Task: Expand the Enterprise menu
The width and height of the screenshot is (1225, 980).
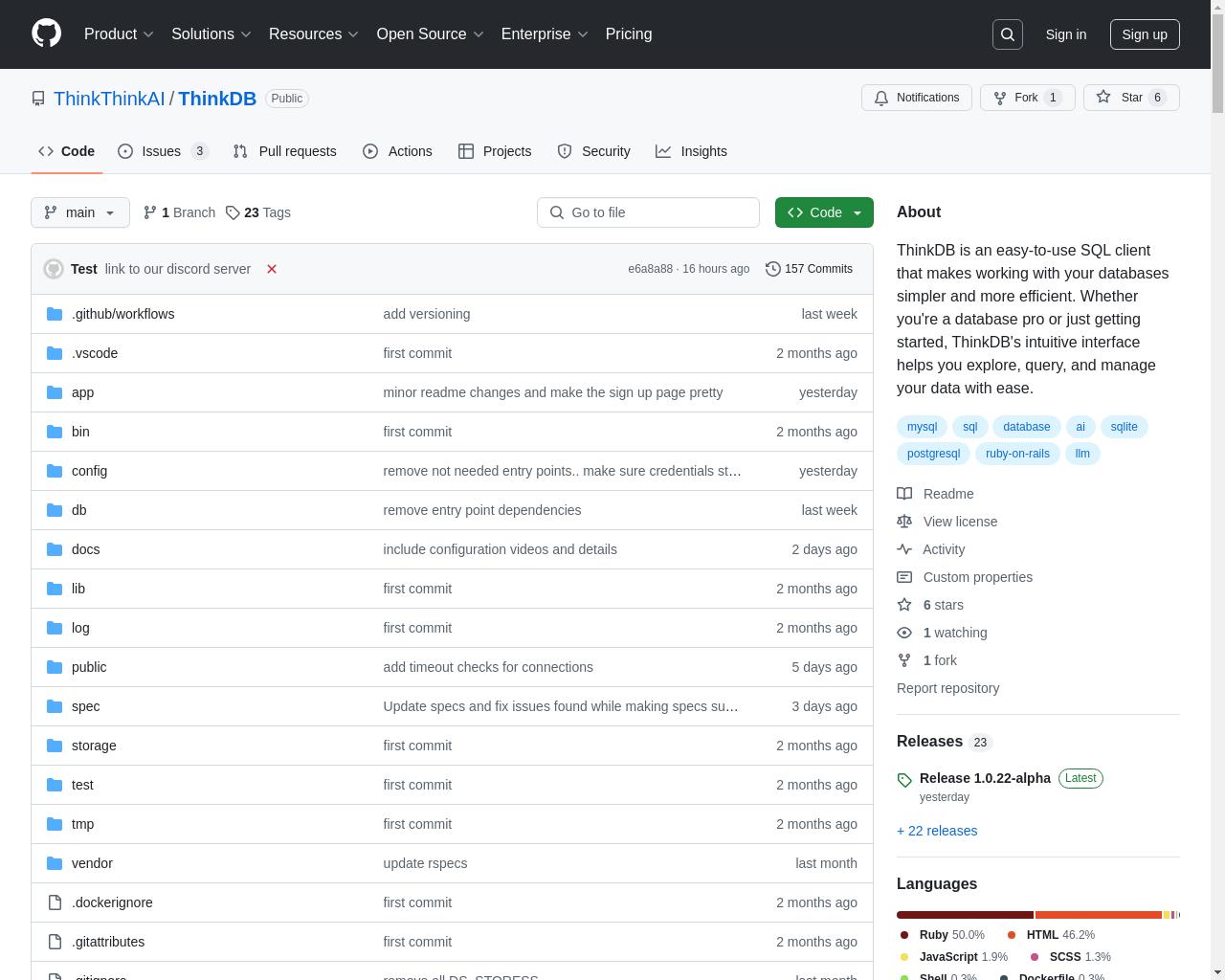Action: (546, 33)
